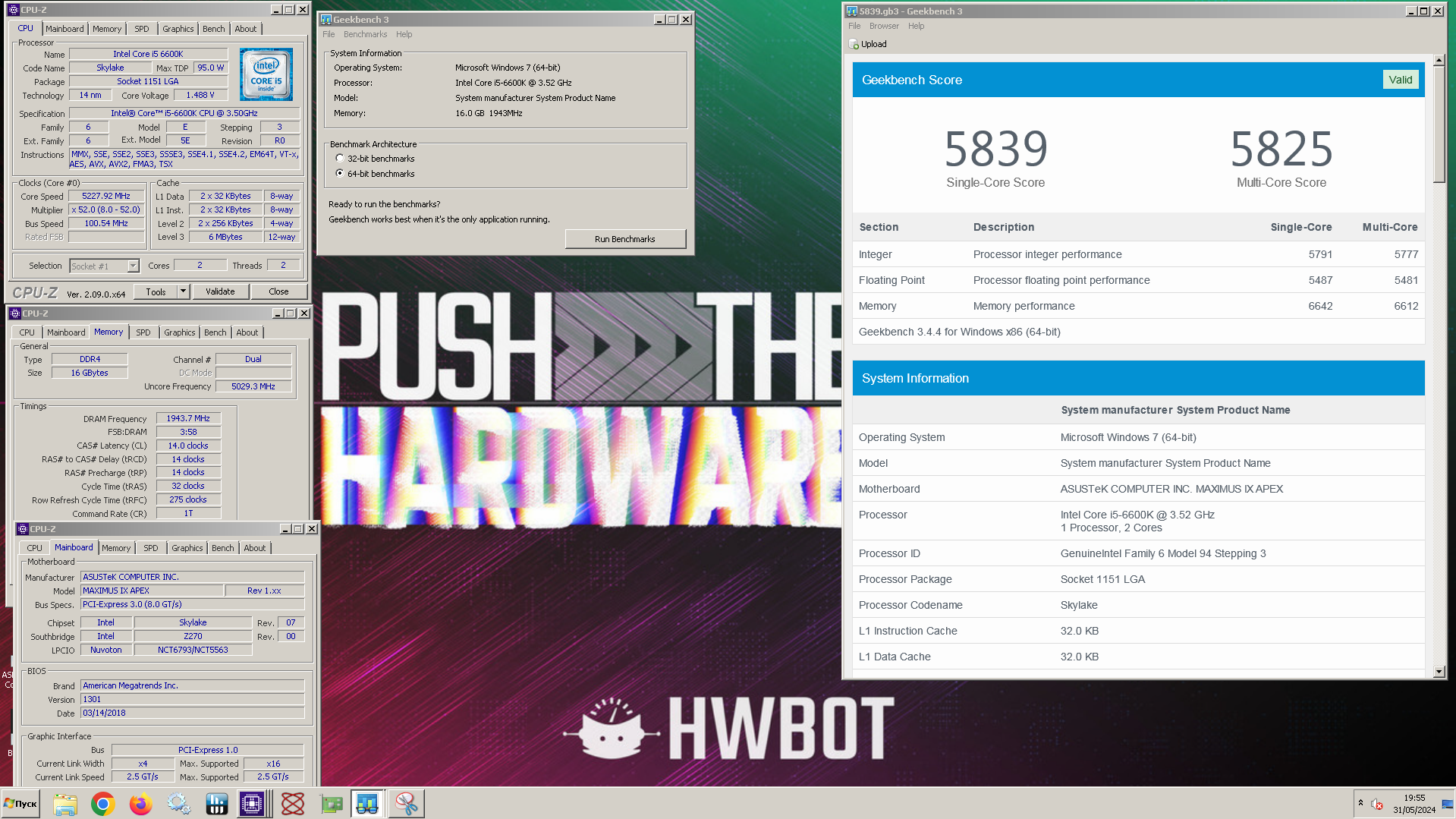Click the Single-Core Score 5839

[995, 150]
